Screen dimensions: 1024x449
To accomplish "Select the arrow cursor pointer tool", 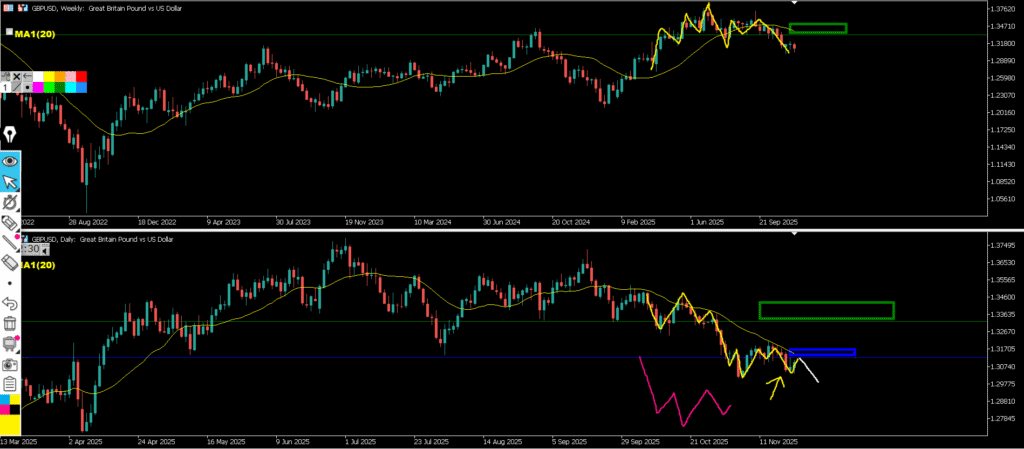I will coord(11,181).
